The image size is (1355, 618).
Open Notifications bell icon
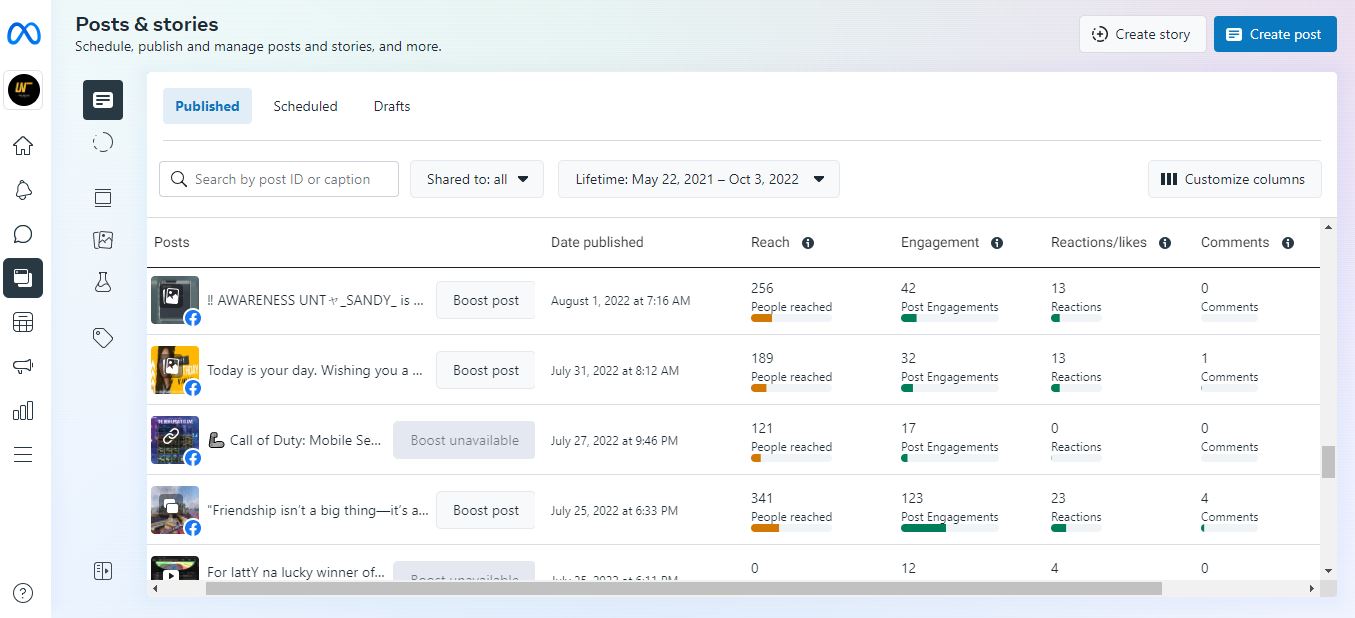click(23, 190)
